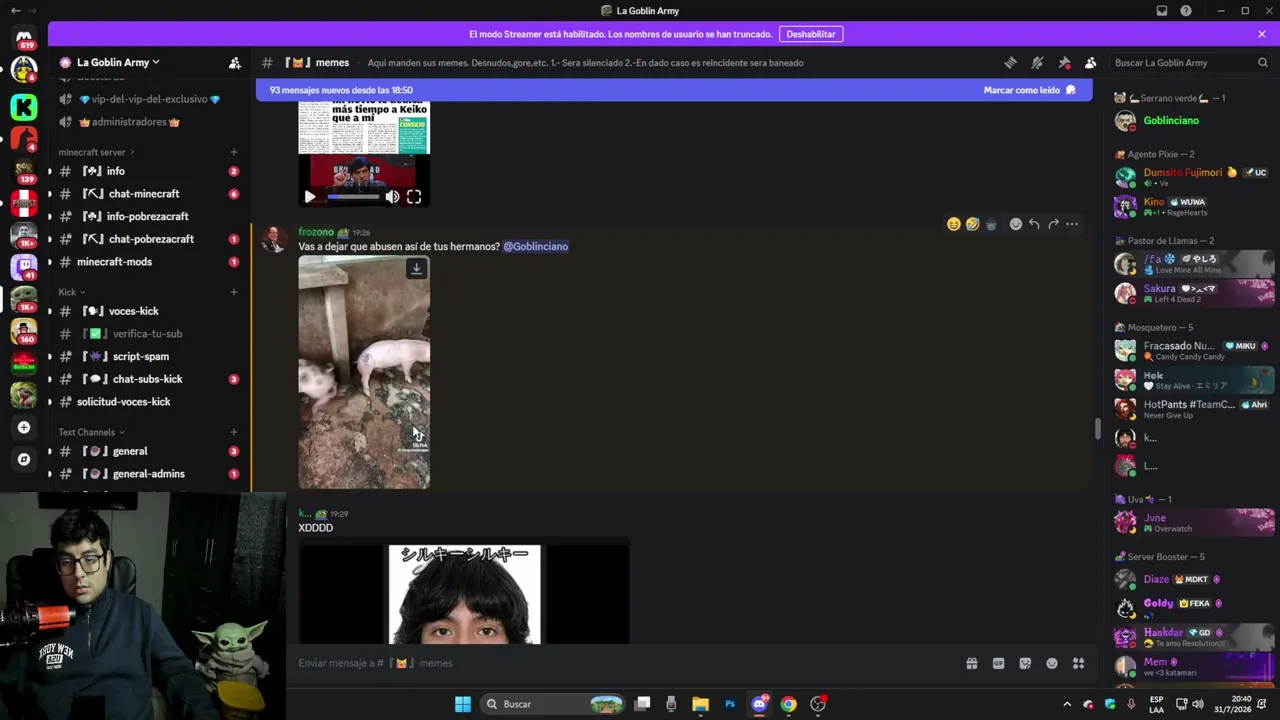Click the @Goblinciano mention link
1280x720 pixels.
click(535, 246)
